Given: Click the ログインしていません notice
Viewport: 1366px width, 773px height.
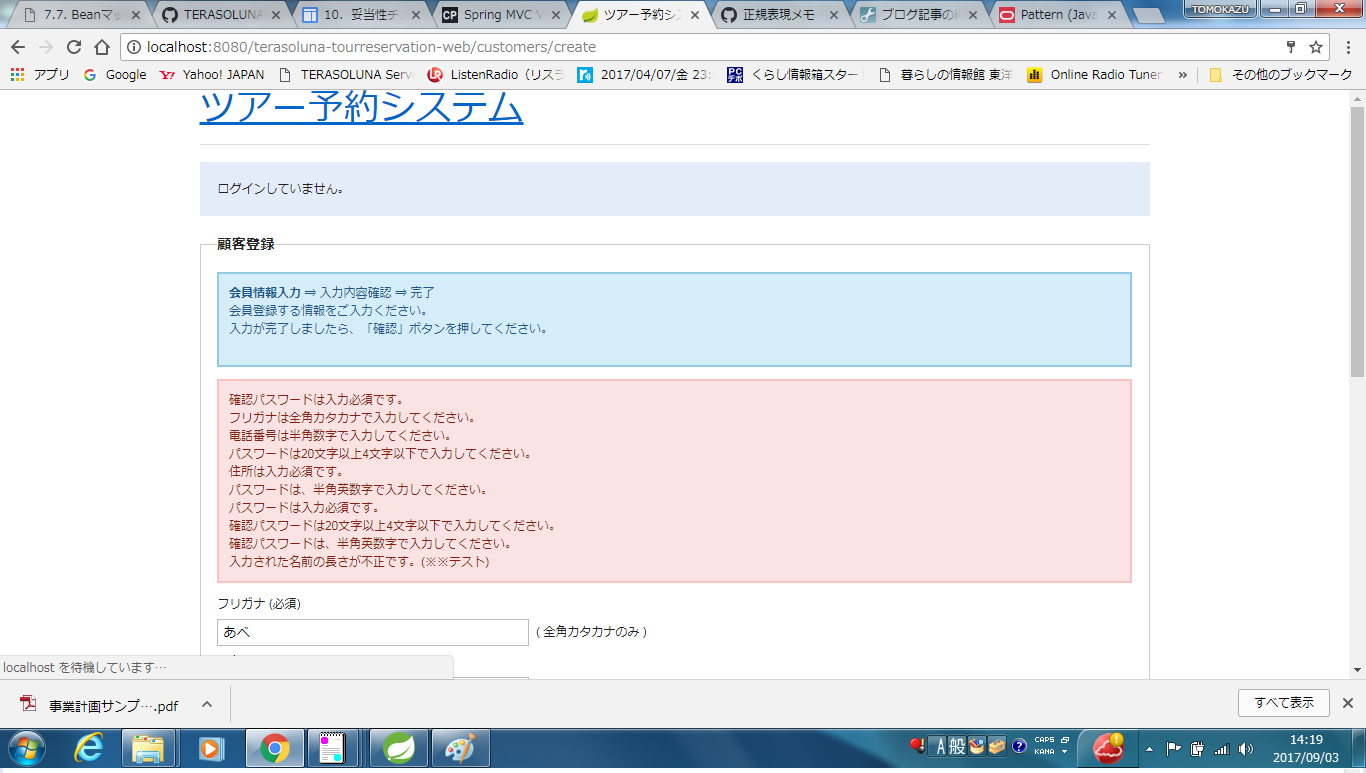Looking at the screenshot, I should [x=281, y=189].
